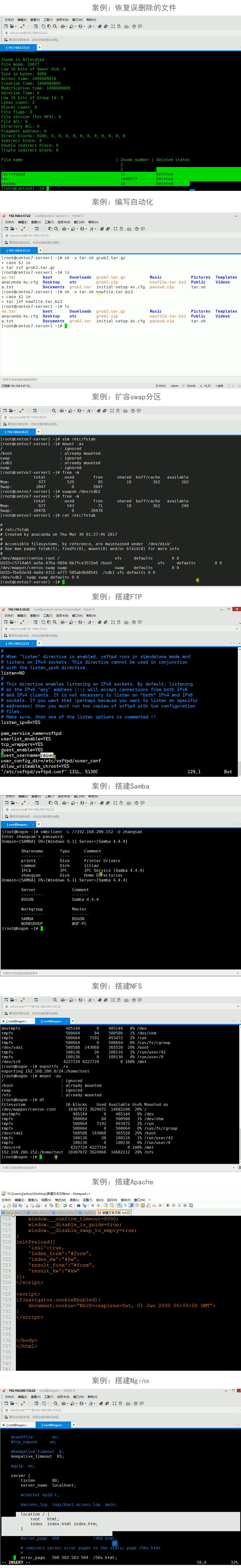Click vim status '129,1 Bot'
The height and width of the screenshot is (1568, 241).
point(209,771)
